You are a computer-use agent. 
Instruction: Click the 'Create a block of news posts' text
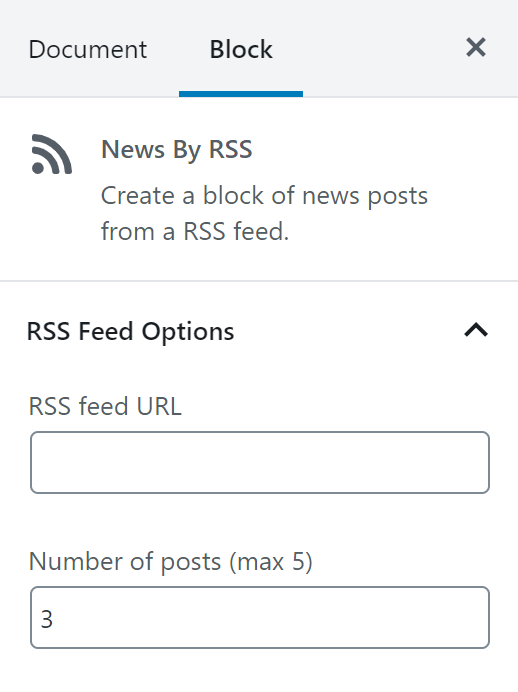(264, 196)
